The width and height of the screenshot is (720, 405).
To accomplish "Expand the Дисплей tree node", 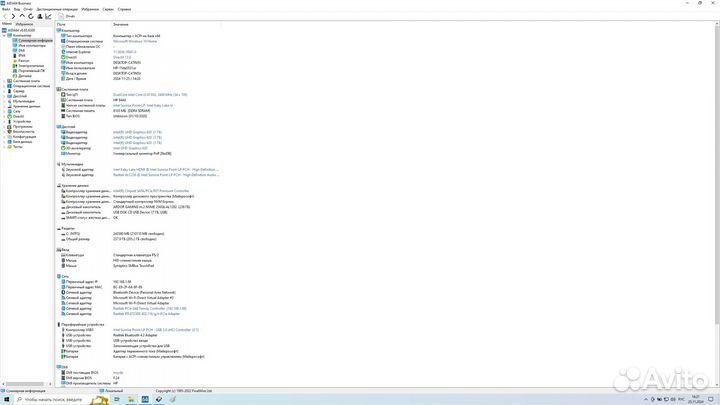I will [x=4, y=96].
